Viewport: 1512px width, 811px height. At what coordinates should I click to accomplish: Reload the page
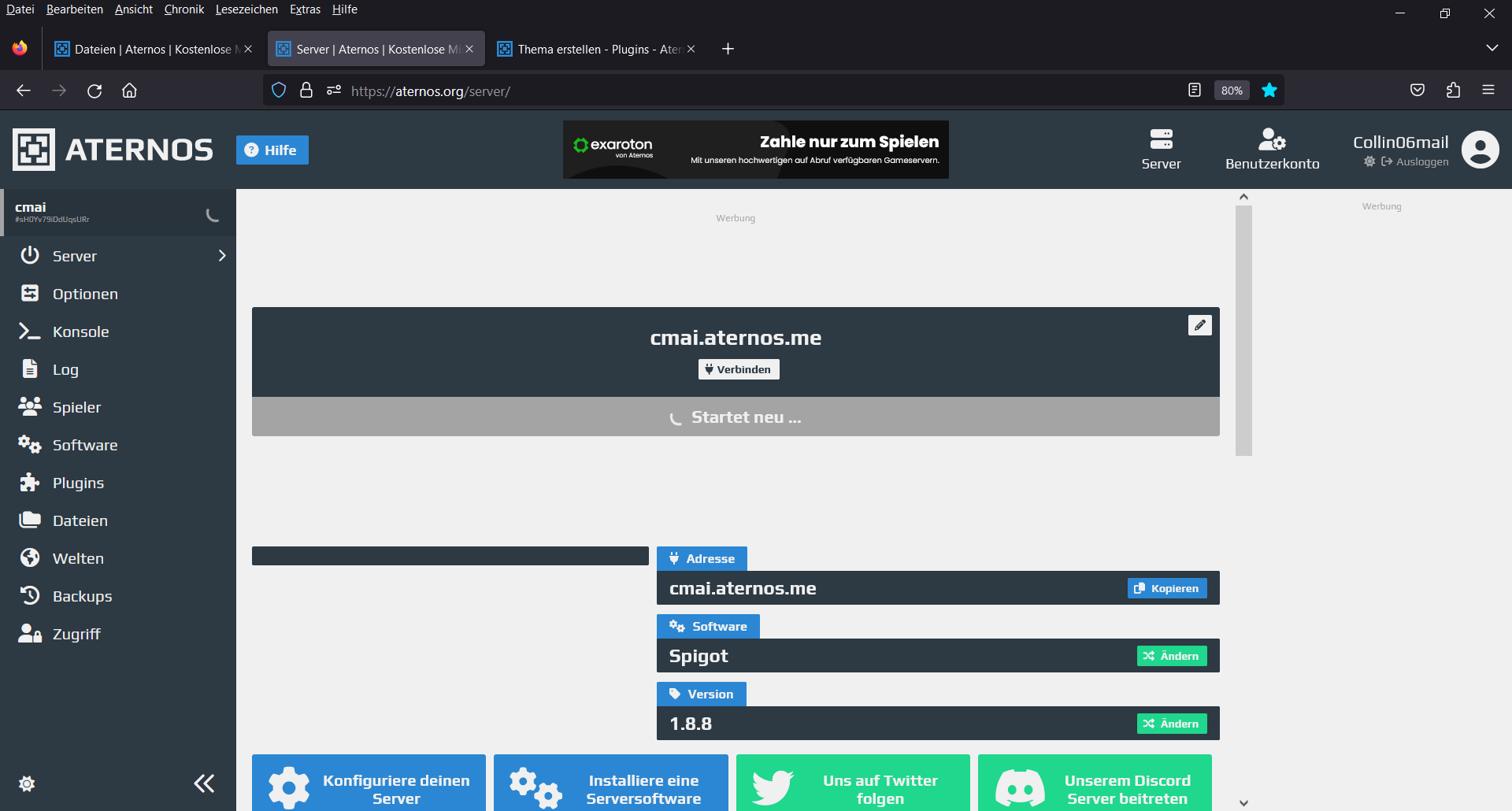[94, 91]
